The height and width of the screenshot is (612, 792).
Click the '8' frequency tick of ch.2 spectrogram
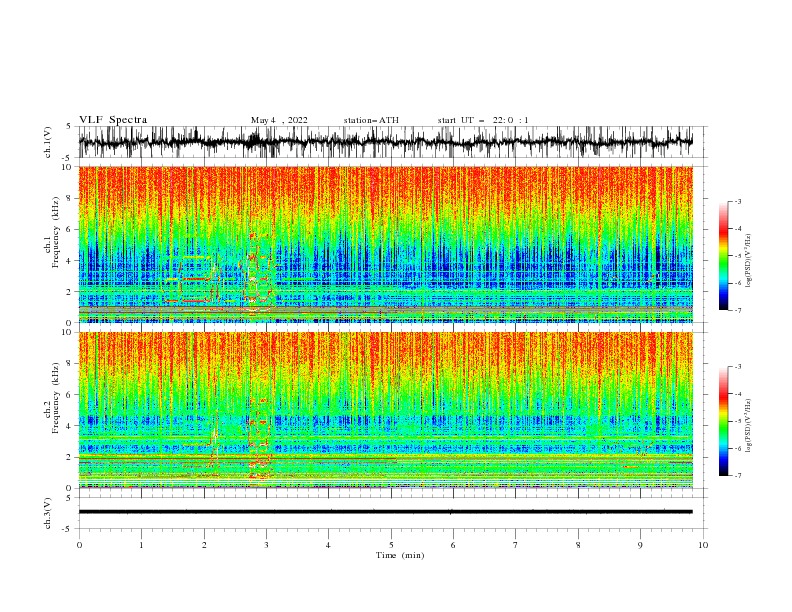click(69, 364)
